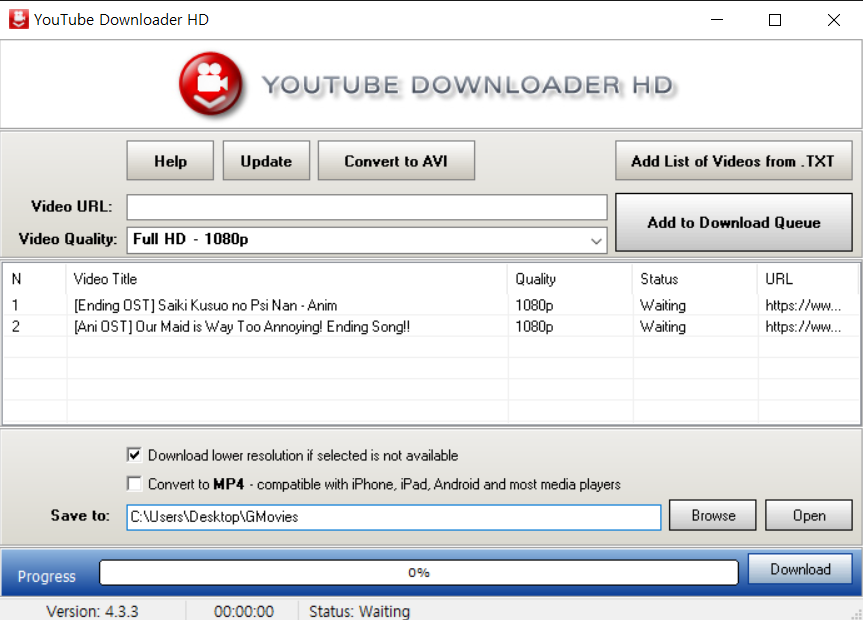Click URL cell of Our Maid row

(x=803, y=327)
